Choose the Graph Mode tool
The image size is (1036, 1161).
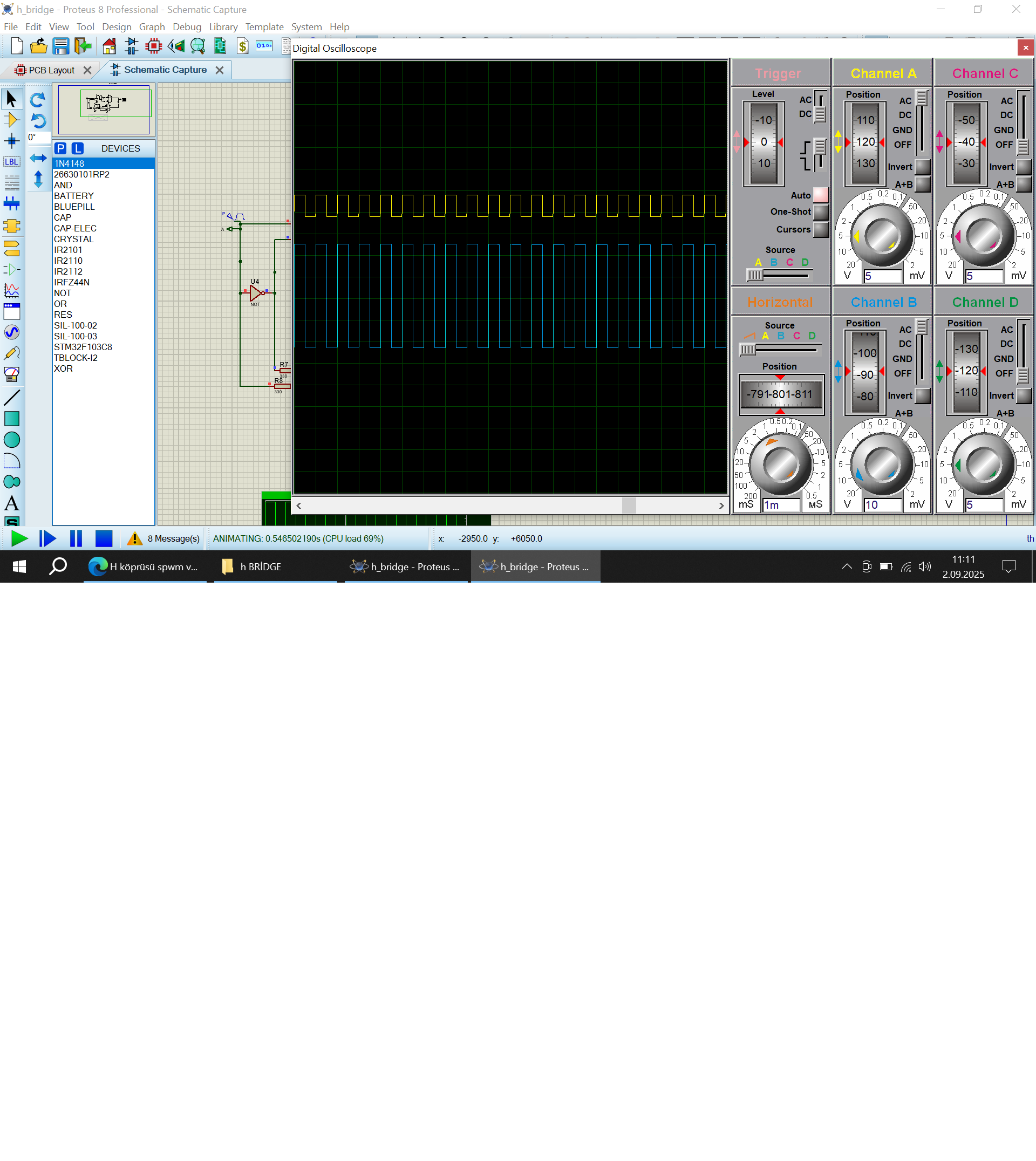(x=11, y=290)
